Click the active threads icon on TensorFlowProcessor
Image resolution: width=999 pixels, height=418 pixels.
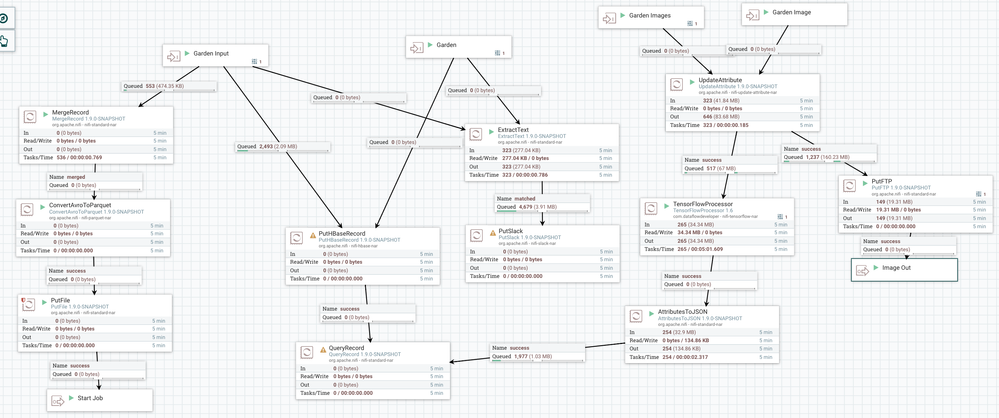781,217
